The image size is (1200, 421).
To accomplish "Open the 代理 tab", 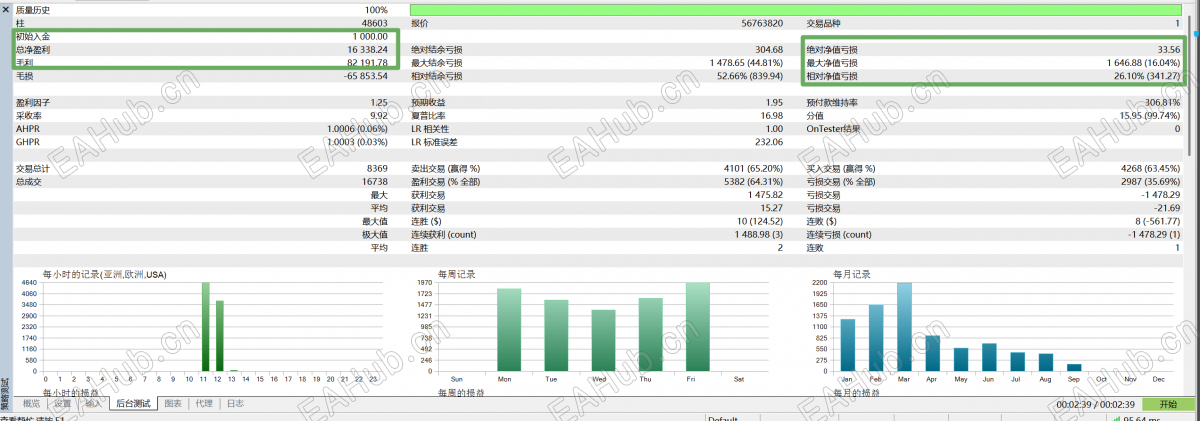I will (204, 404).
